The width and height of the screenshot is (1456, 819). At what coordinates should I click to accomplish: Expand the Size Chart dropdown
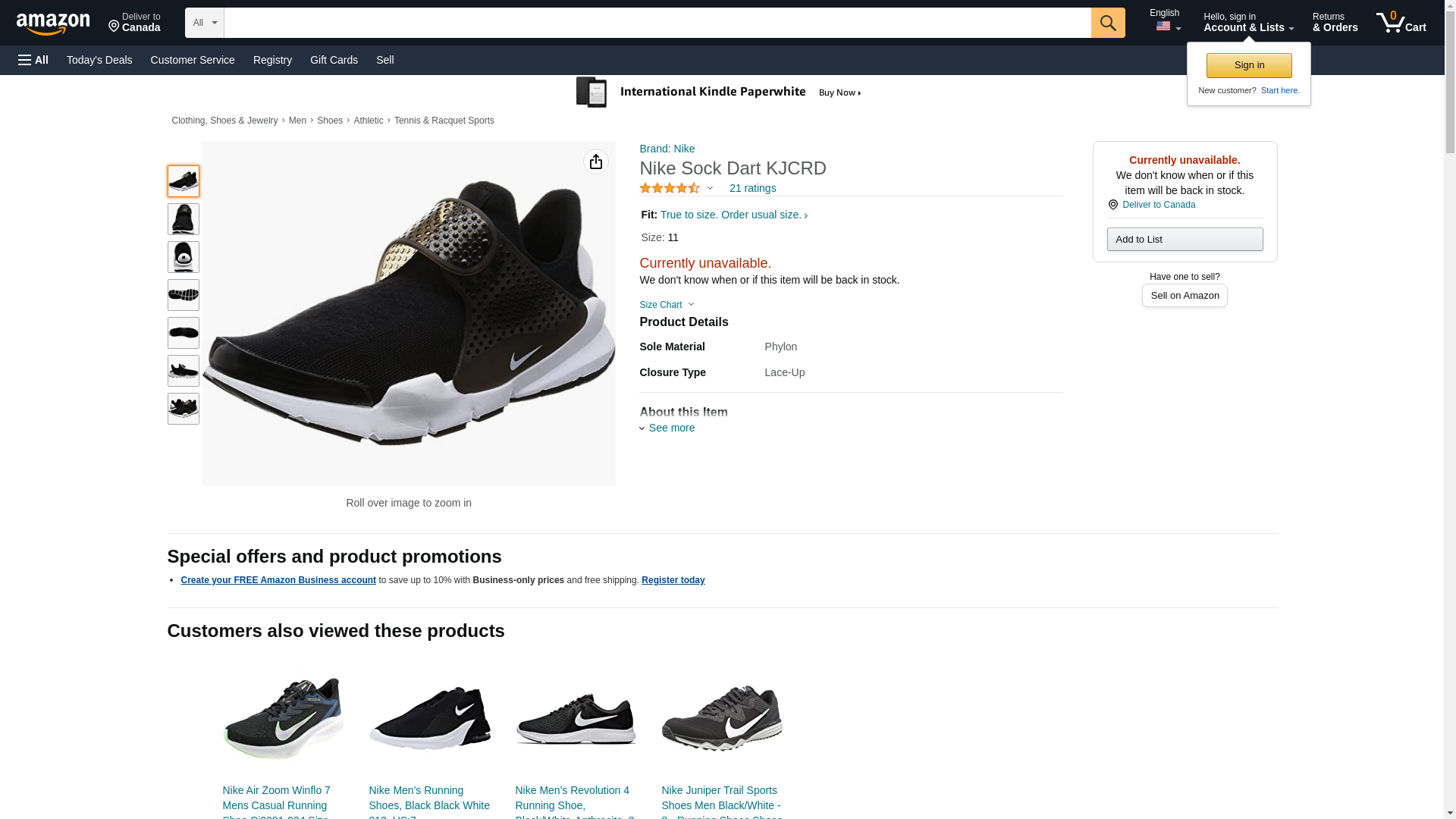pyautogui.click(x=666, y=305)
